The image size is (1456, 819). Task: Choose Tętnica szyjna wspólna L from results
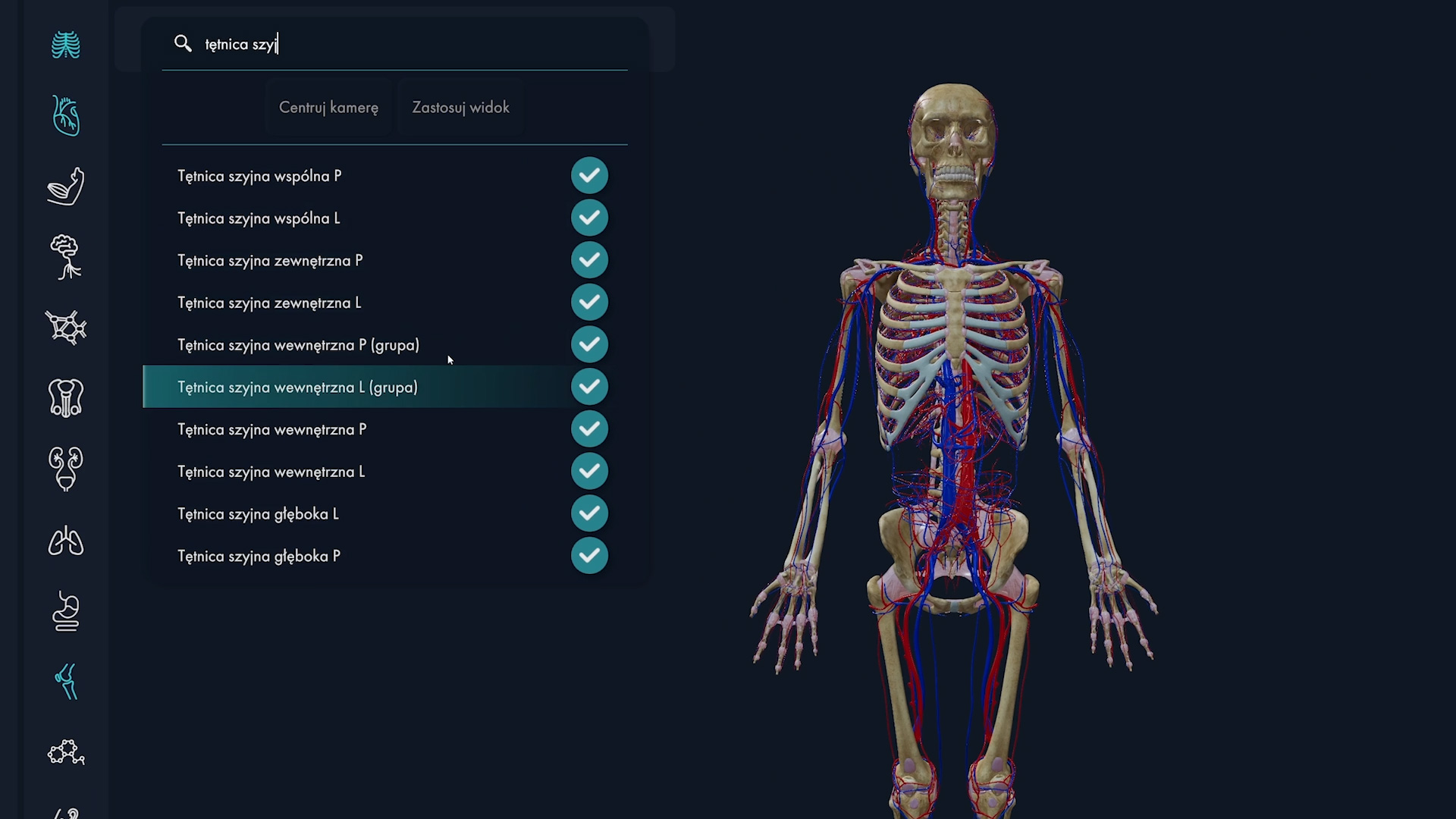(x=259, y=218)
